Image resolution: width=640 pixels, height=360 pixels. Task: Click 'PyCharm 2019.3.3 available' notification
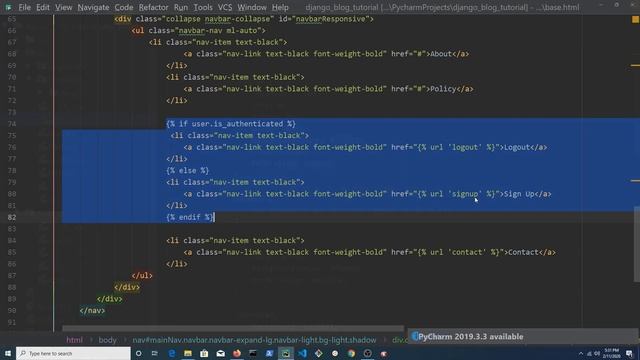click(471, 337)
